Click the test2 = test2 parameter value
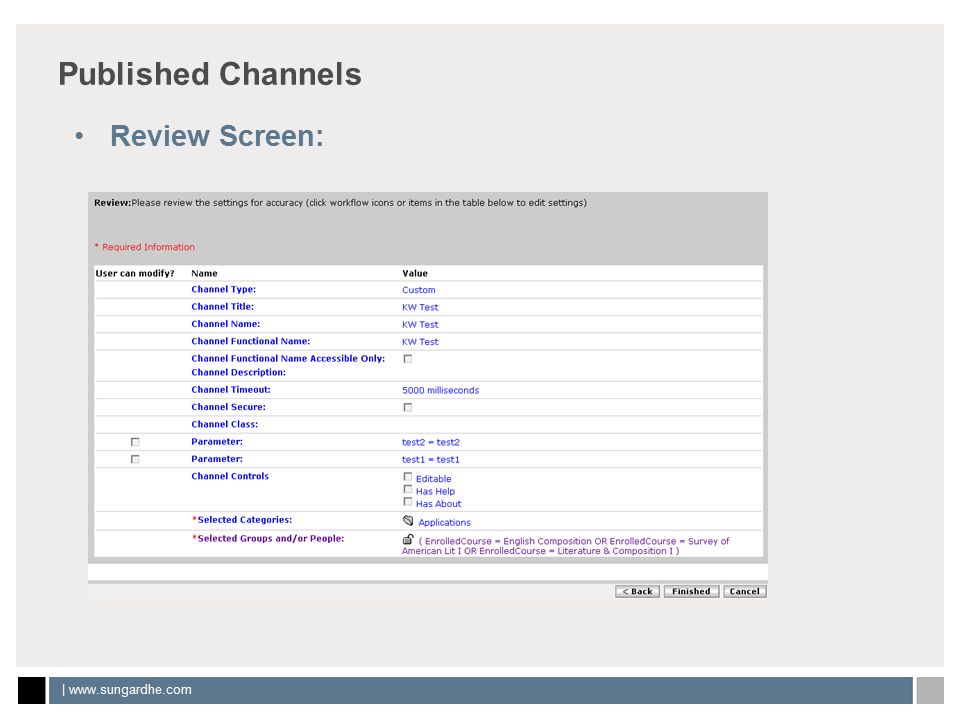960x720 pixels. pyautogui.click(x=430, y=442)
